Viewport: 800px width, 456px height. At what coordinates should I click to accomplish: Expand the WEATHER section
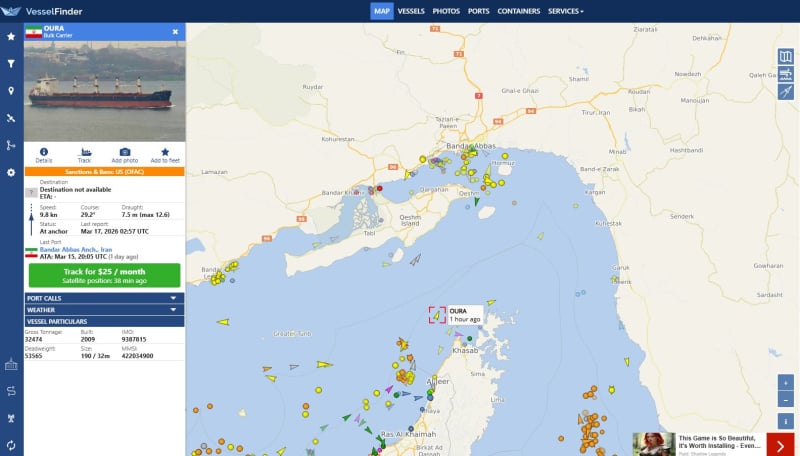coord(104,310)
